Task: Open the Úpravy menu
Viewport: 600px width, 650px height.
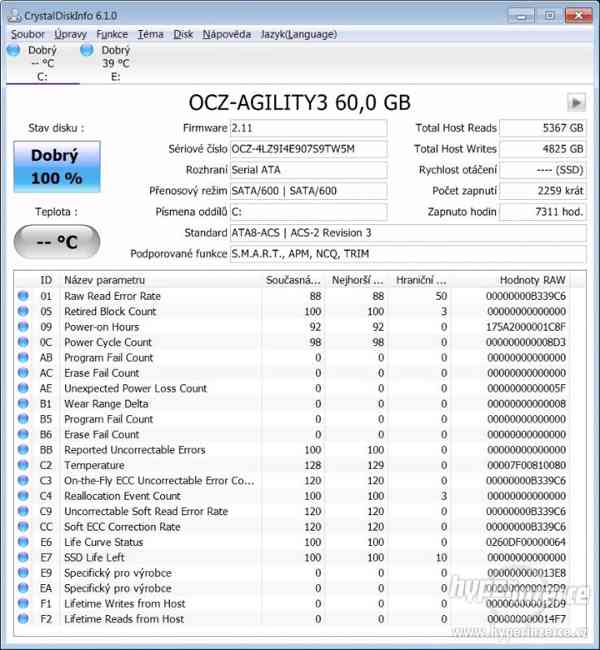Action: (x=70, y=34)
